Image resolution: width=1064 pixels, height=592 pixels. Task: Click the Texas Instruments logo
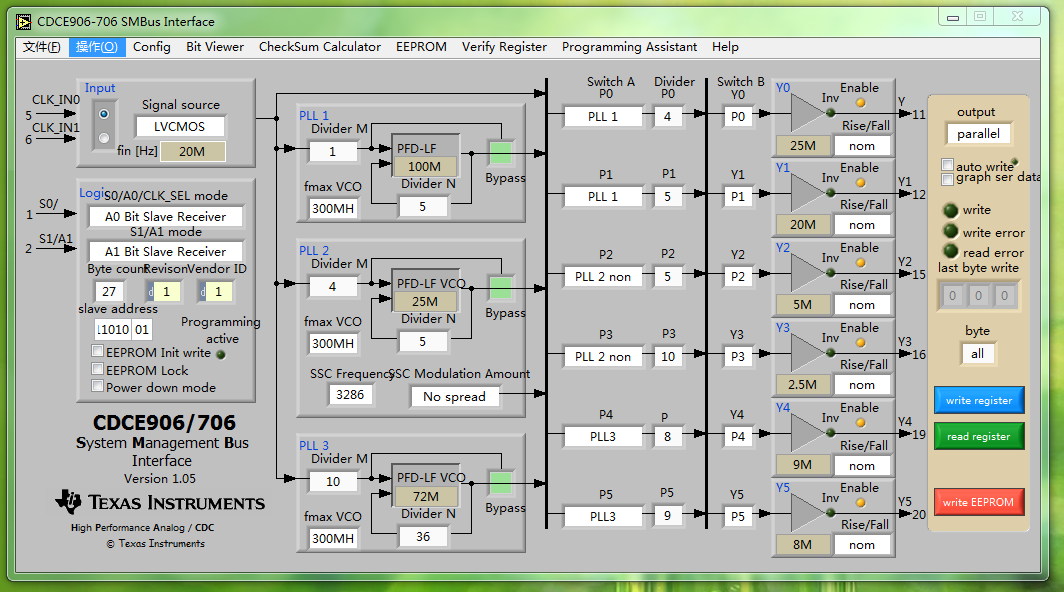tap(160, 502)
